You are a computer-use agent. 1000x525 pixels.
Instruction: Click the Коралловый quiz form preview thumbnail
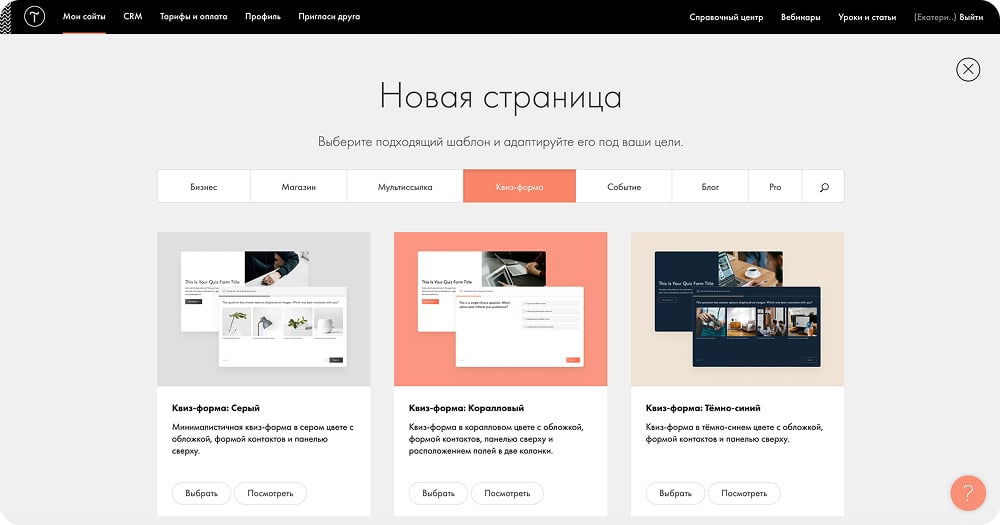pyautogui.click(x=500, y=309)
